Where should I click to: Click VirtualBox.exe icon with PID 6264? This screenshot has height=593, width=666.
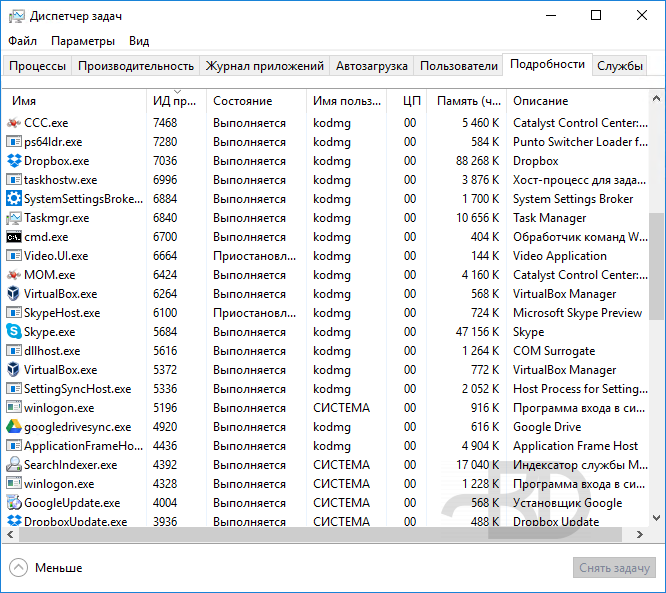pyautogui.click(x=14, y=294)
